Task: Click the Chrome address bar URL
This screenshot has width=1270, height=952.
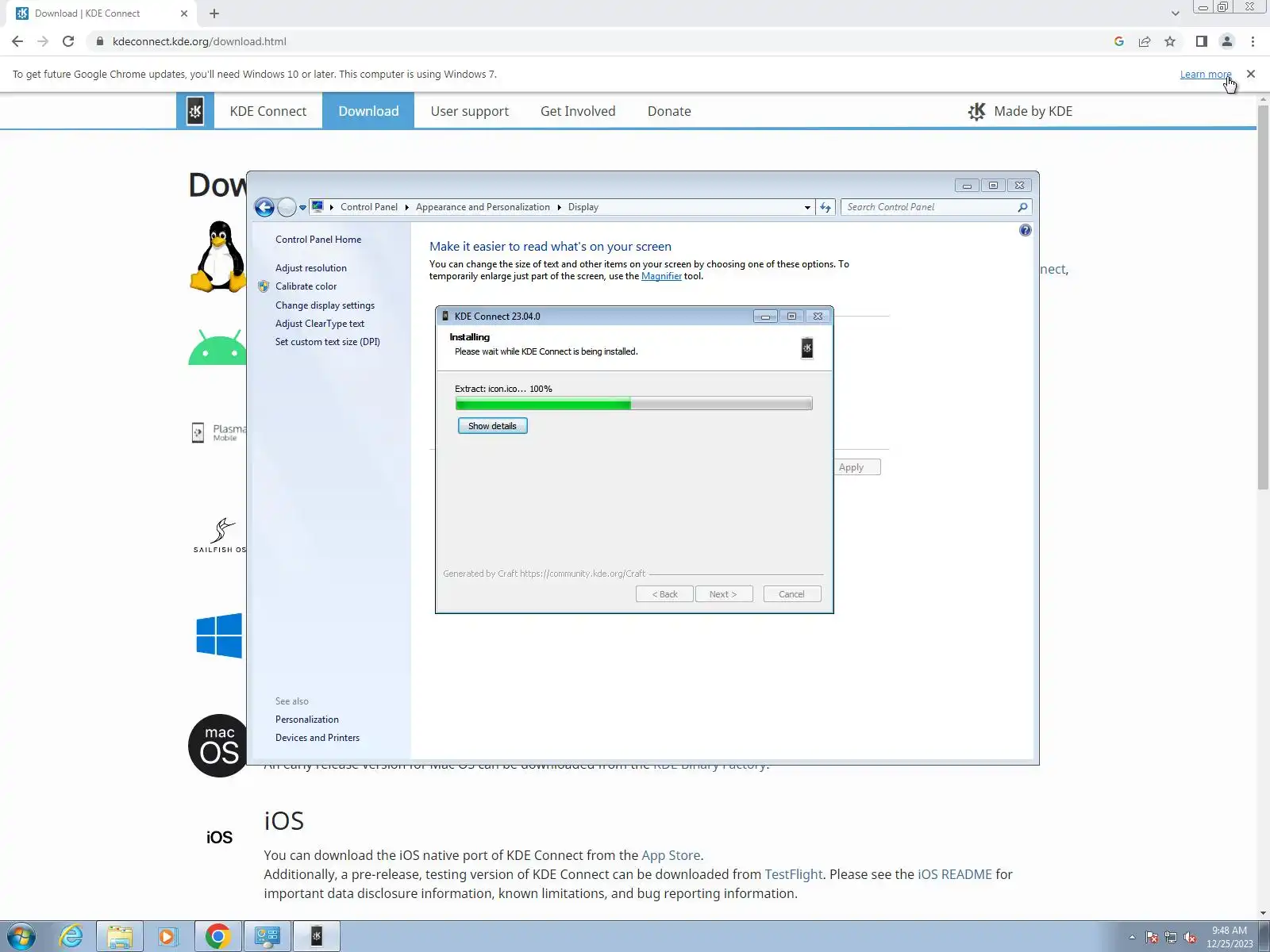Action: 199,41
